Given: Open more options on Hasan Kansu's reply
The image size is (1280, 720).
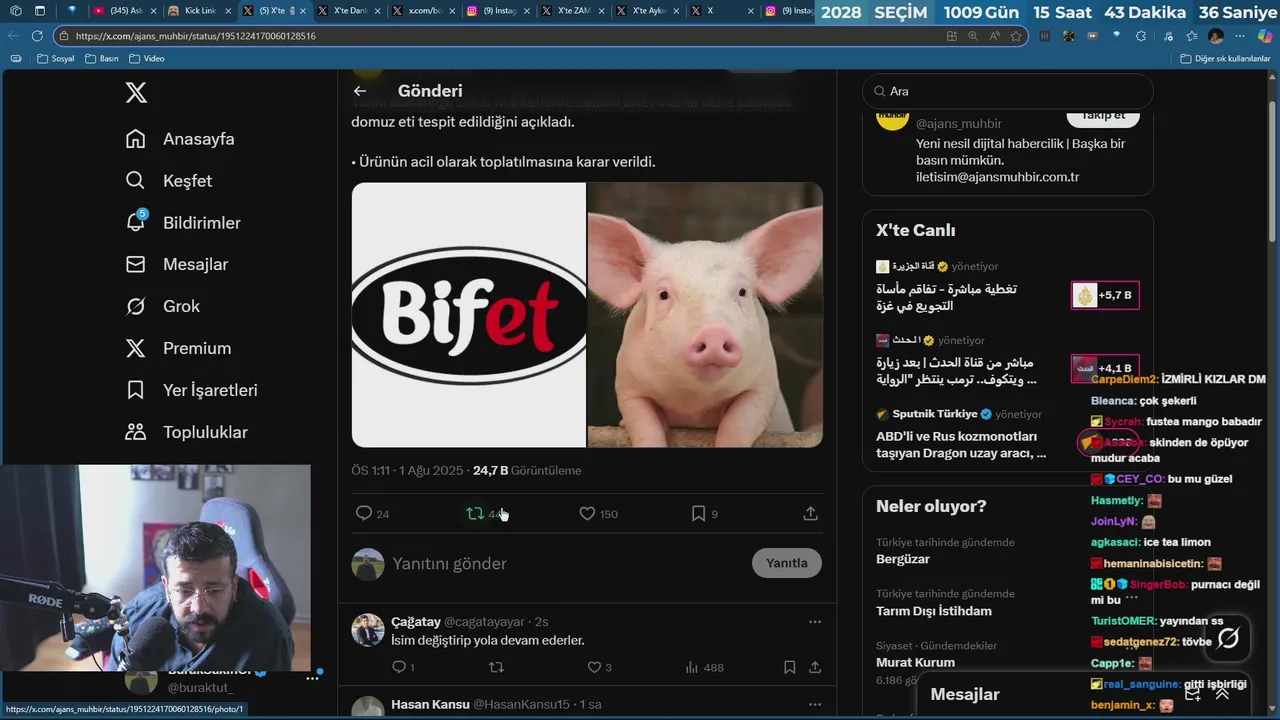Looking at the screenshot, I should pyautogui.click(x=815, y=705).
